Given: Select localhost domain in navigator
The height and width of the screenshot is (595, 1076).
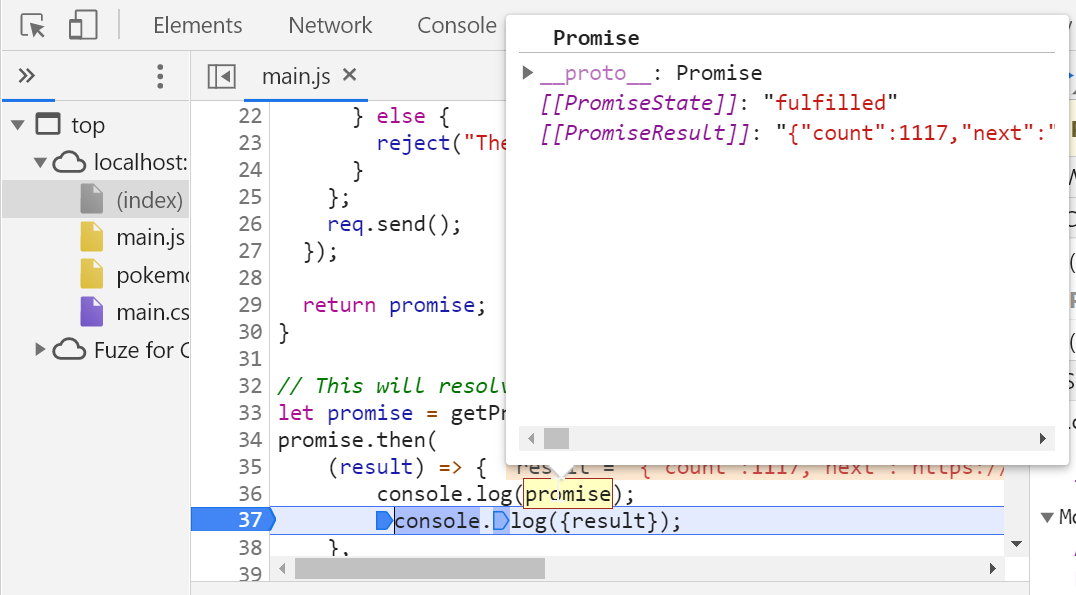Looking at the screenshot, I should [x=141, y=162].
